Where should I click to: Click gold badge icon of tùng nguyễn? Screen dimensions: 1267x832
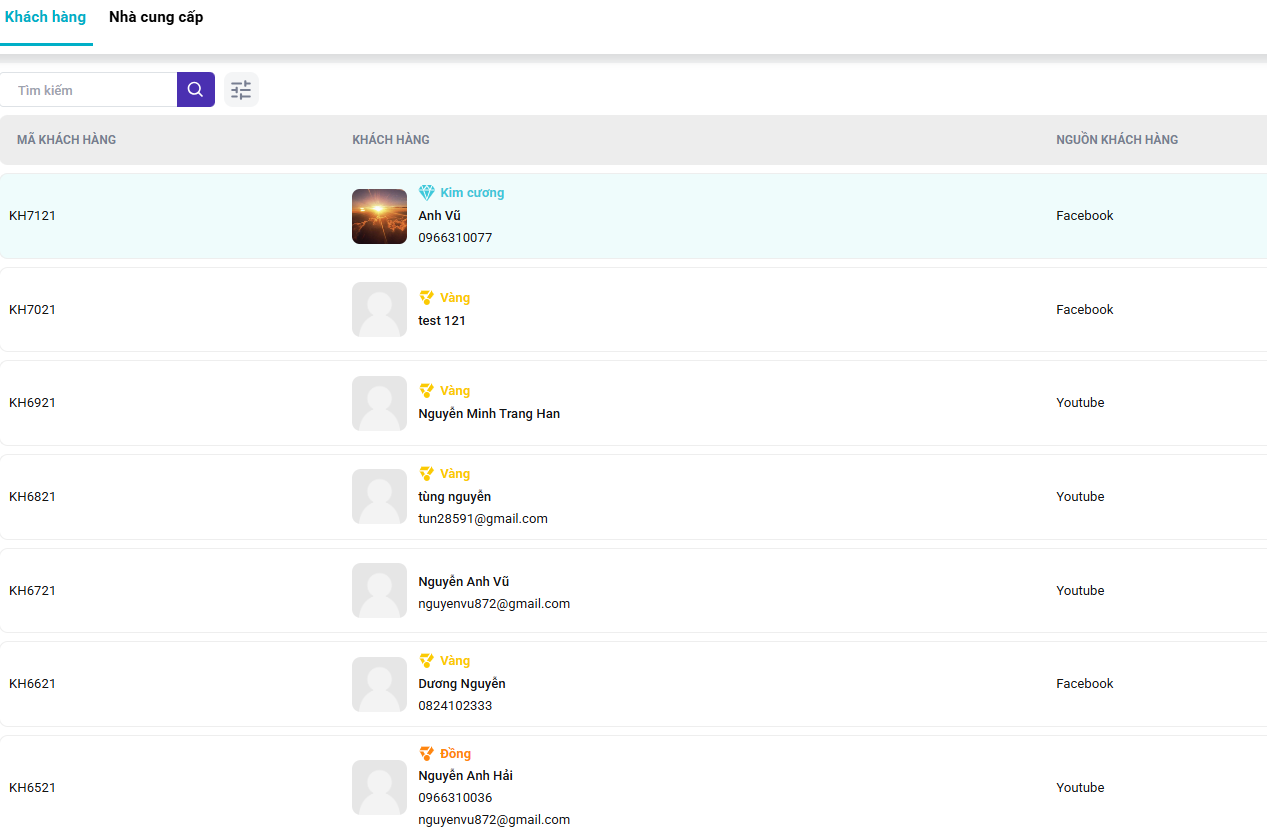[427, 474]
